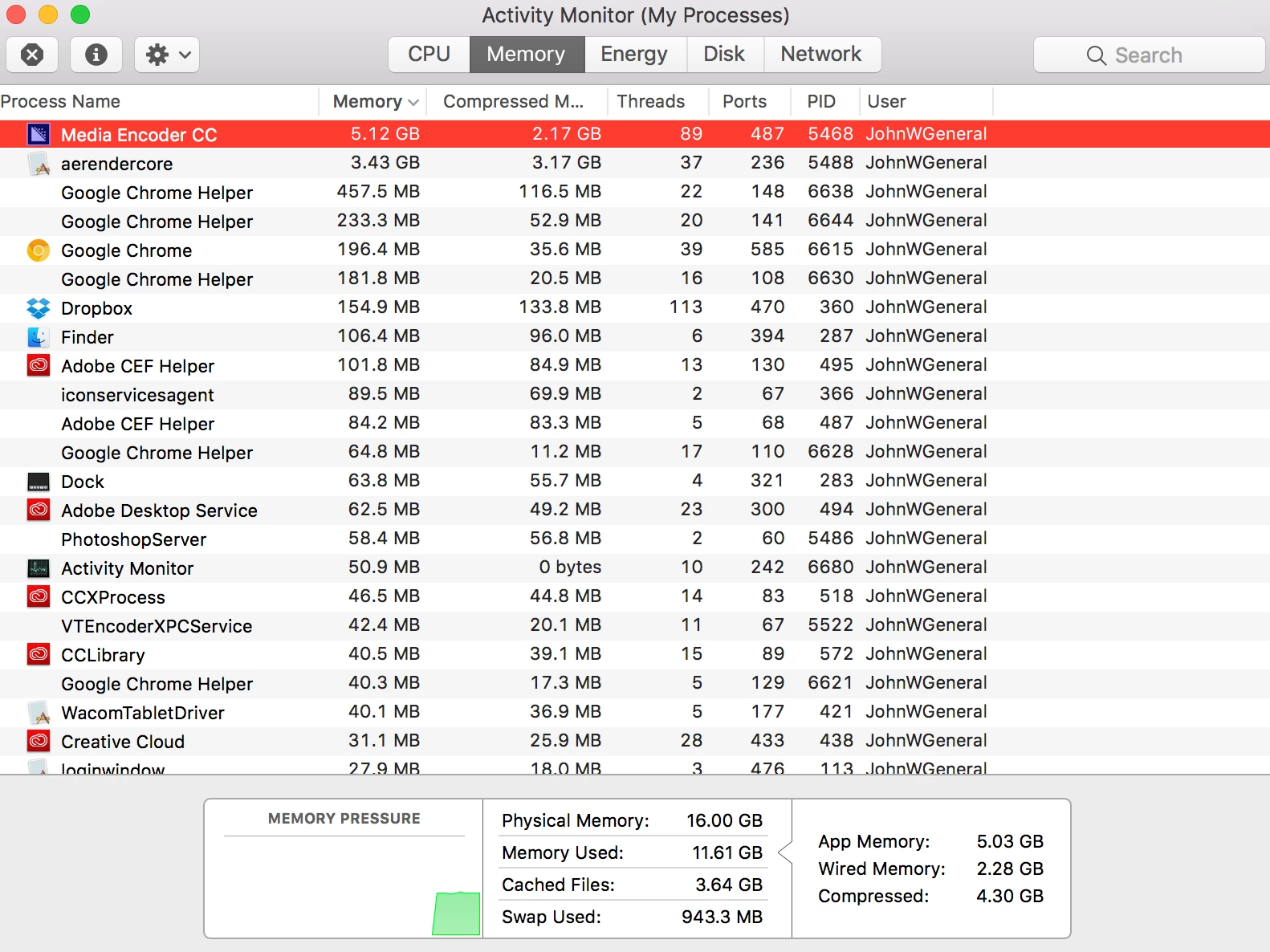Screen dimensions: 1270x952
Task: Click the Ports column header
Action: point(749,101)
